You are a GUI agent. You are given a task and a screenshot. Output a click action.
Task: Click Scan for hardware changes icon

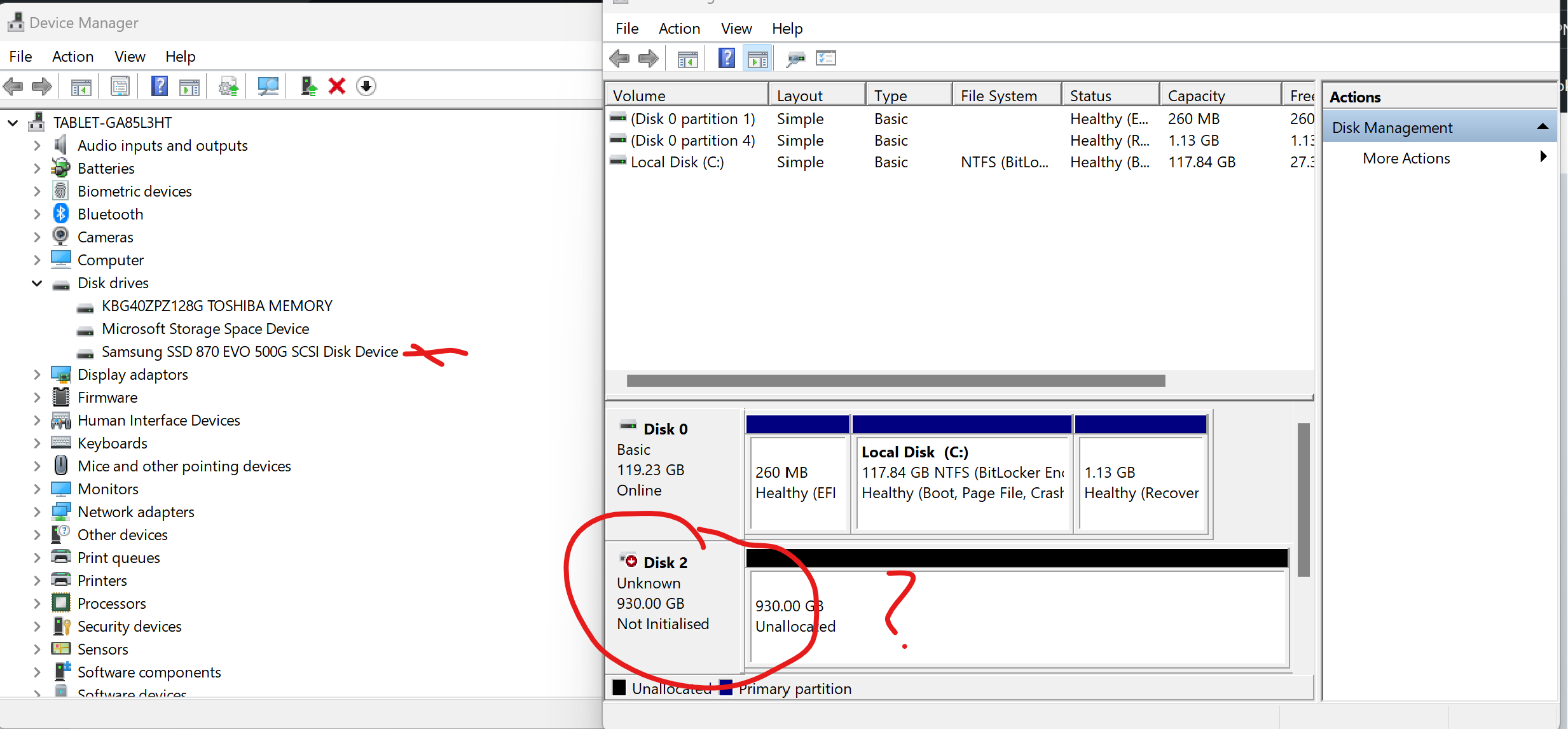click(x=268, y=86)
